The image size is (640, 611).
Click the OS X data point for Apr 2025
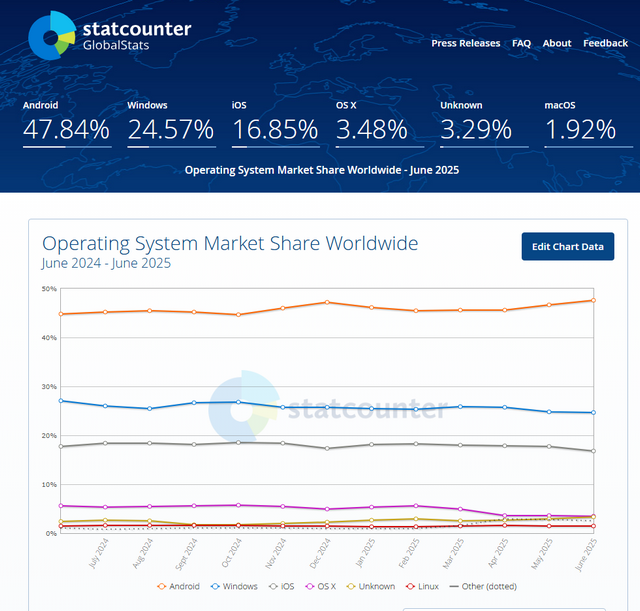(x=505, y=516)
